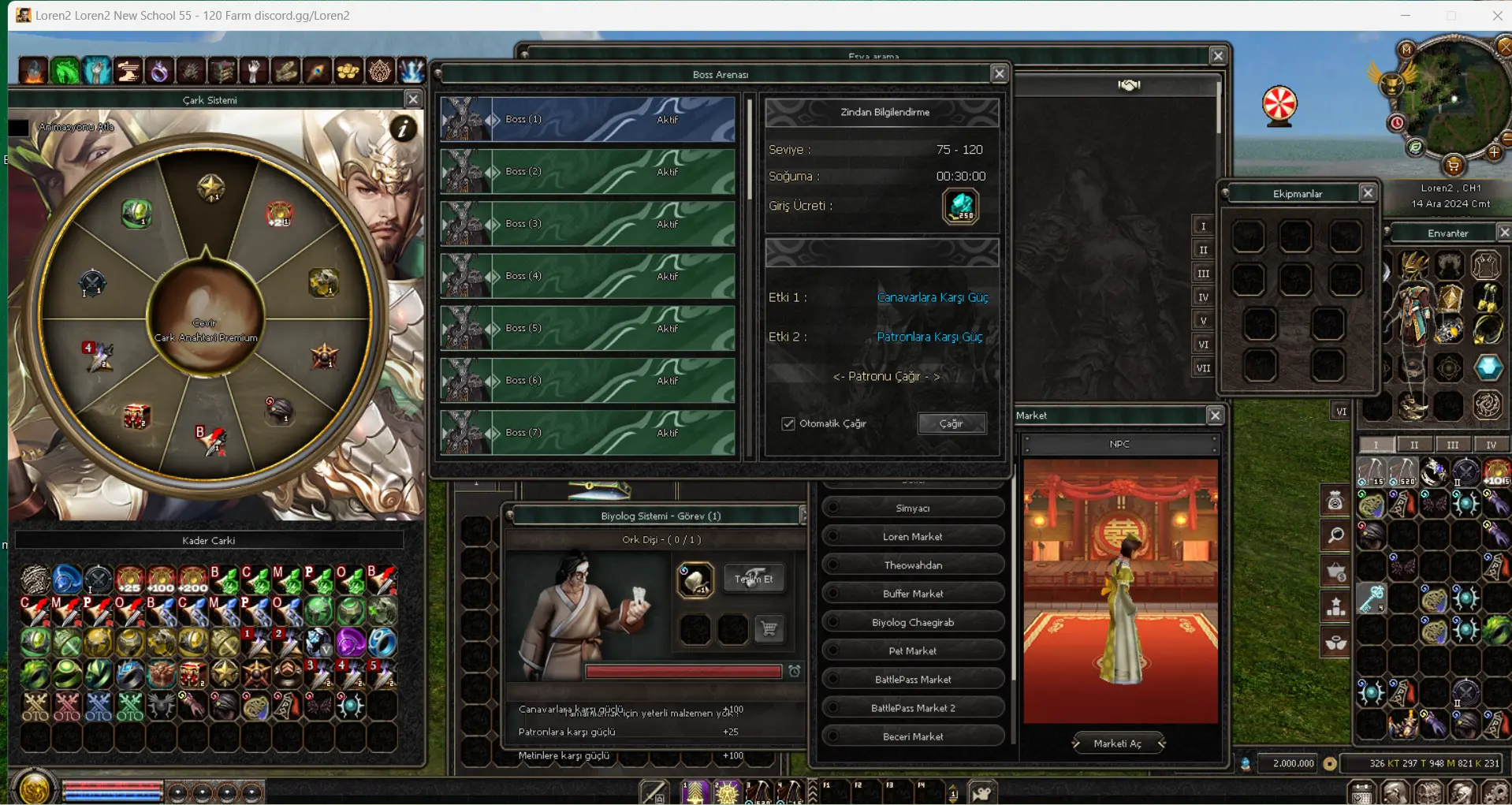Click the magnifier search icon beside inventory
Screen dimensions: 1512x805
[x=1335, y=536]
